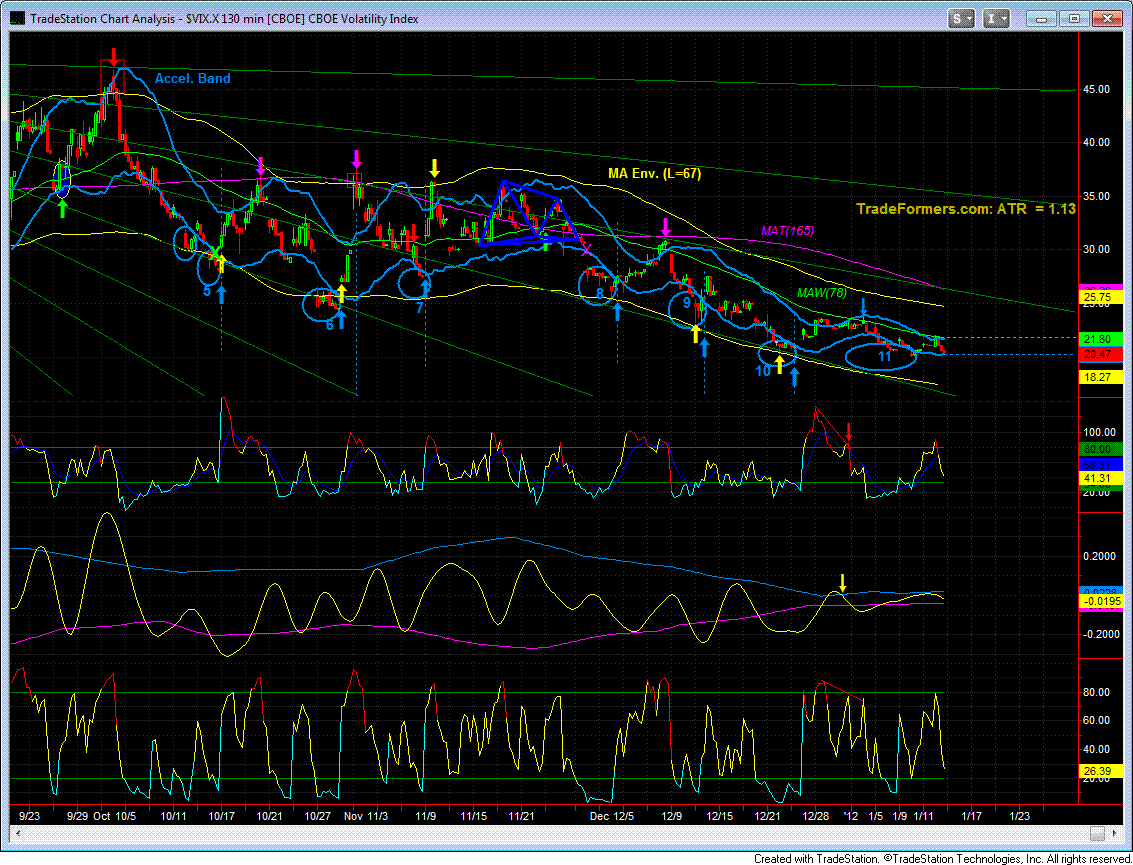This screenshot has width=1133, height=865.
Task: Click the 35.00 price axis label
Action: point(1098,196)
